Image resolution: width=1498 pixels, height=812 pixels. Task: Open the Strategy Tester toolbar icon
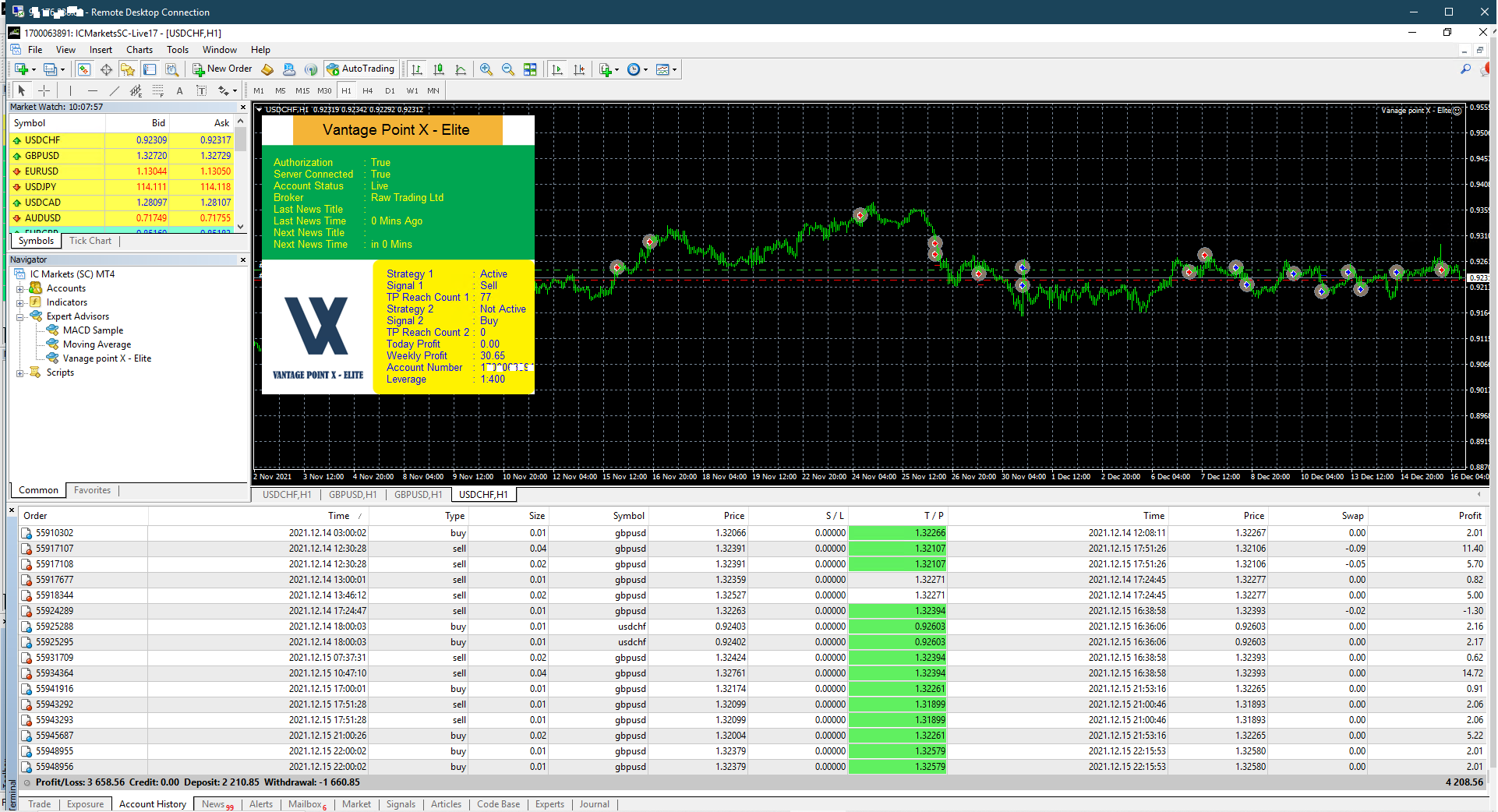(171, 69)
